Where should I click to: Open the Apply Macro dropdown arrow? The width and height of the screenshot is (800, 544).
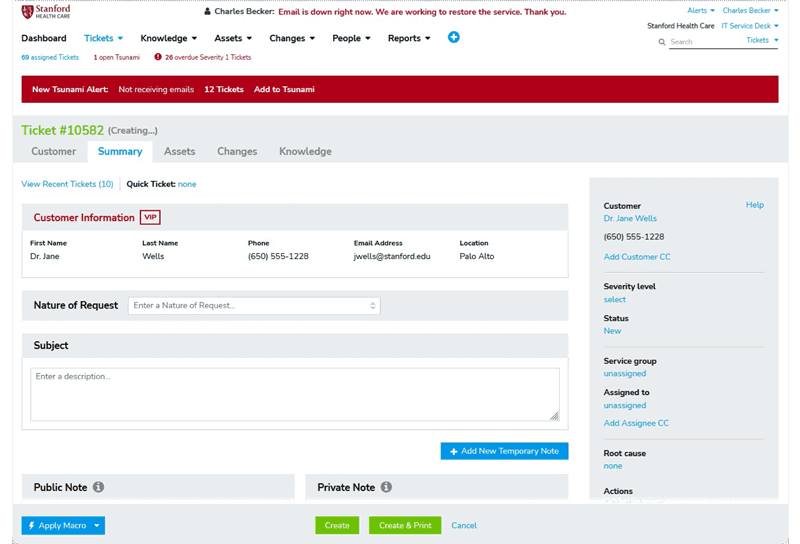click(96, 525)
